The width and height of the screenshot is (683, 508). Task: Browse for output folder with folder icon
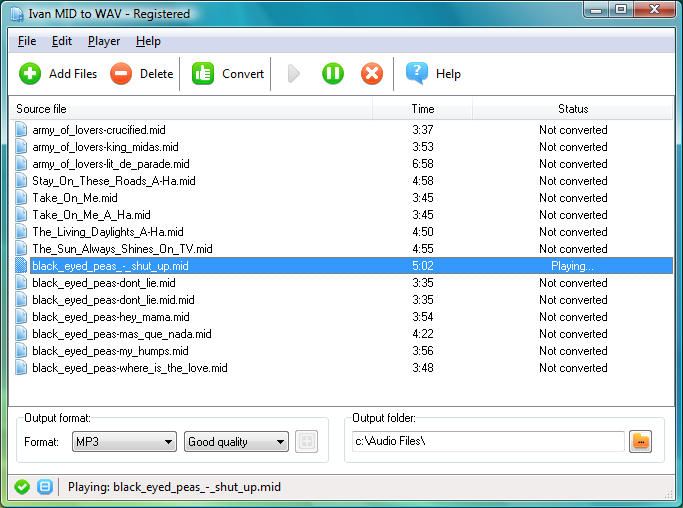pos(640,441)
